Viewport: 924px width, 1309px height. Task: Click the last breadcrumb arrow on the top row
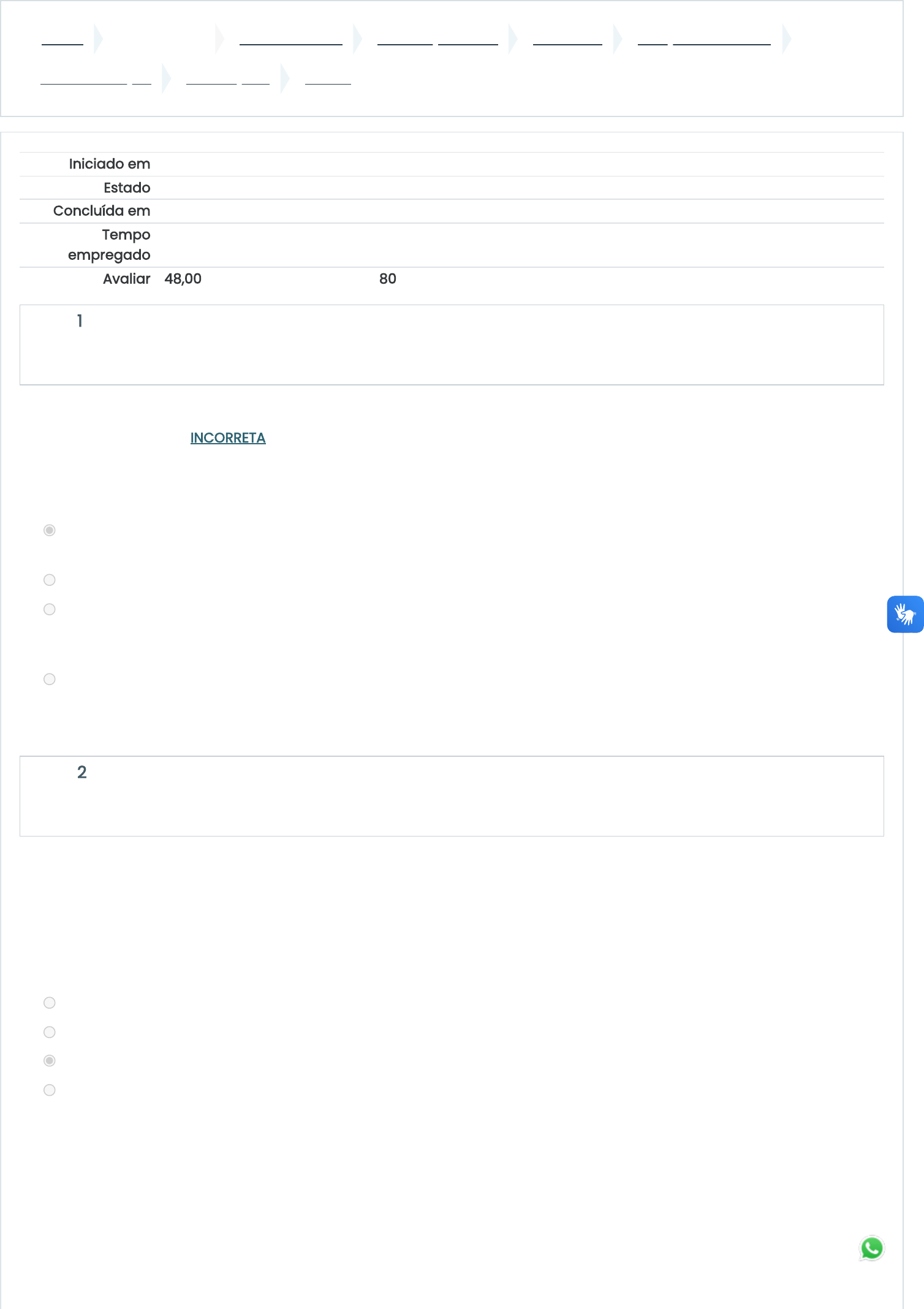click(787, 39)
